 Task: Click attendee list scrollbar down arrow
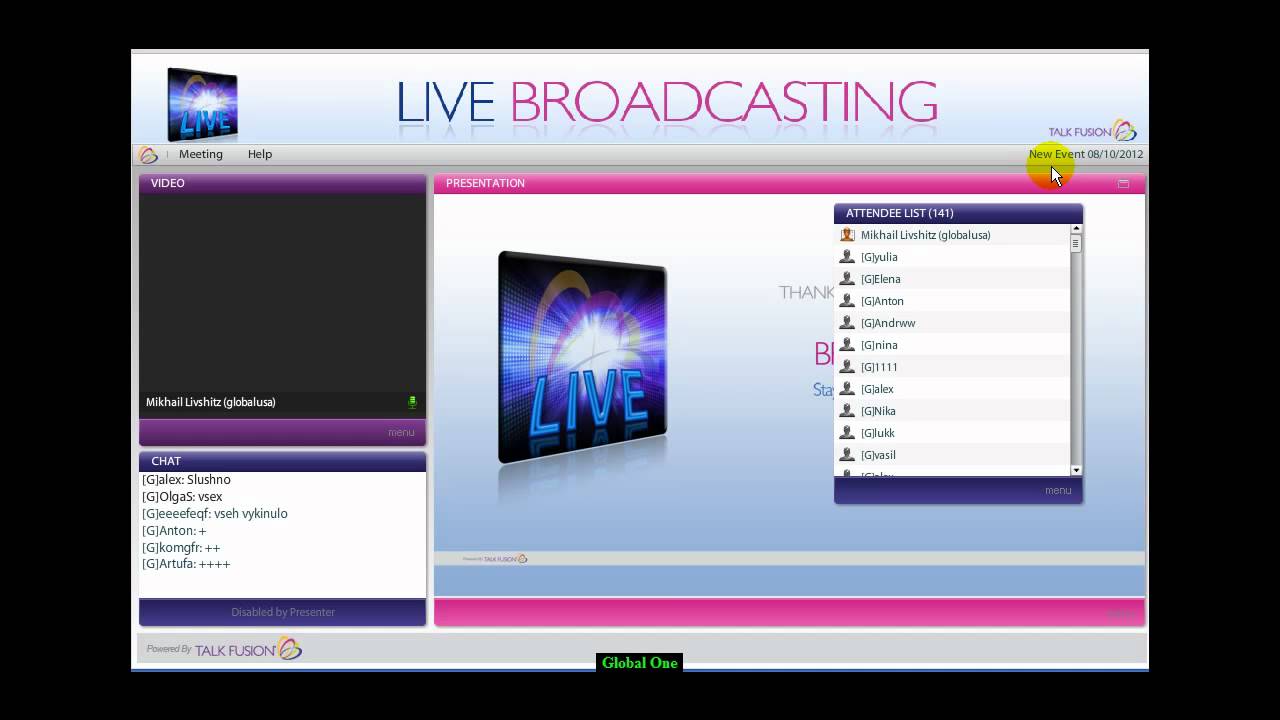[1076, 470]
